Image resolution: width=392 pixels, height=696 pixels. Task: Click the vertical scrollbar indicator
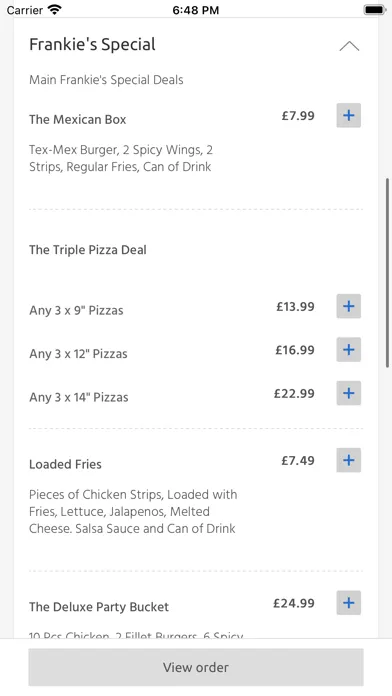tap(387, 272)
